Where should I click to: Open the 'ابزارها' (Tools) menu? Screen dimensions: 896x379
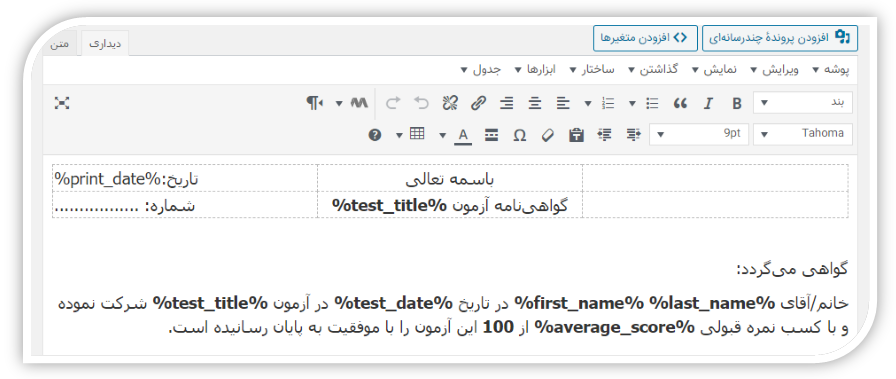point(535,70)
